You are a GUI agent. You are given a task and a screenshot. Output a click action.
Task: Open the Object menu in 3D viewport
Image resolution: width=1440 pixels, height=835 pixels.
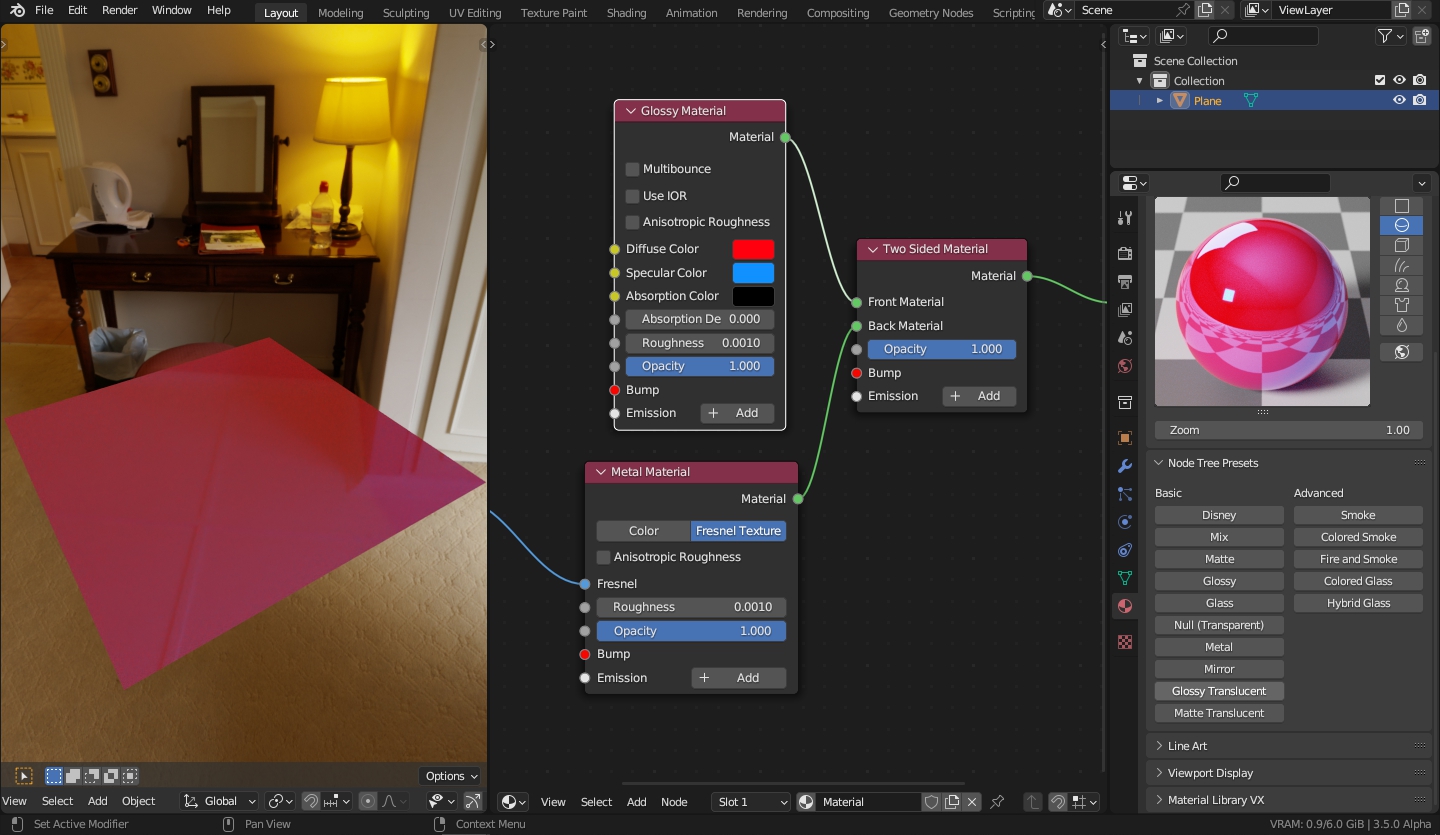138,801
